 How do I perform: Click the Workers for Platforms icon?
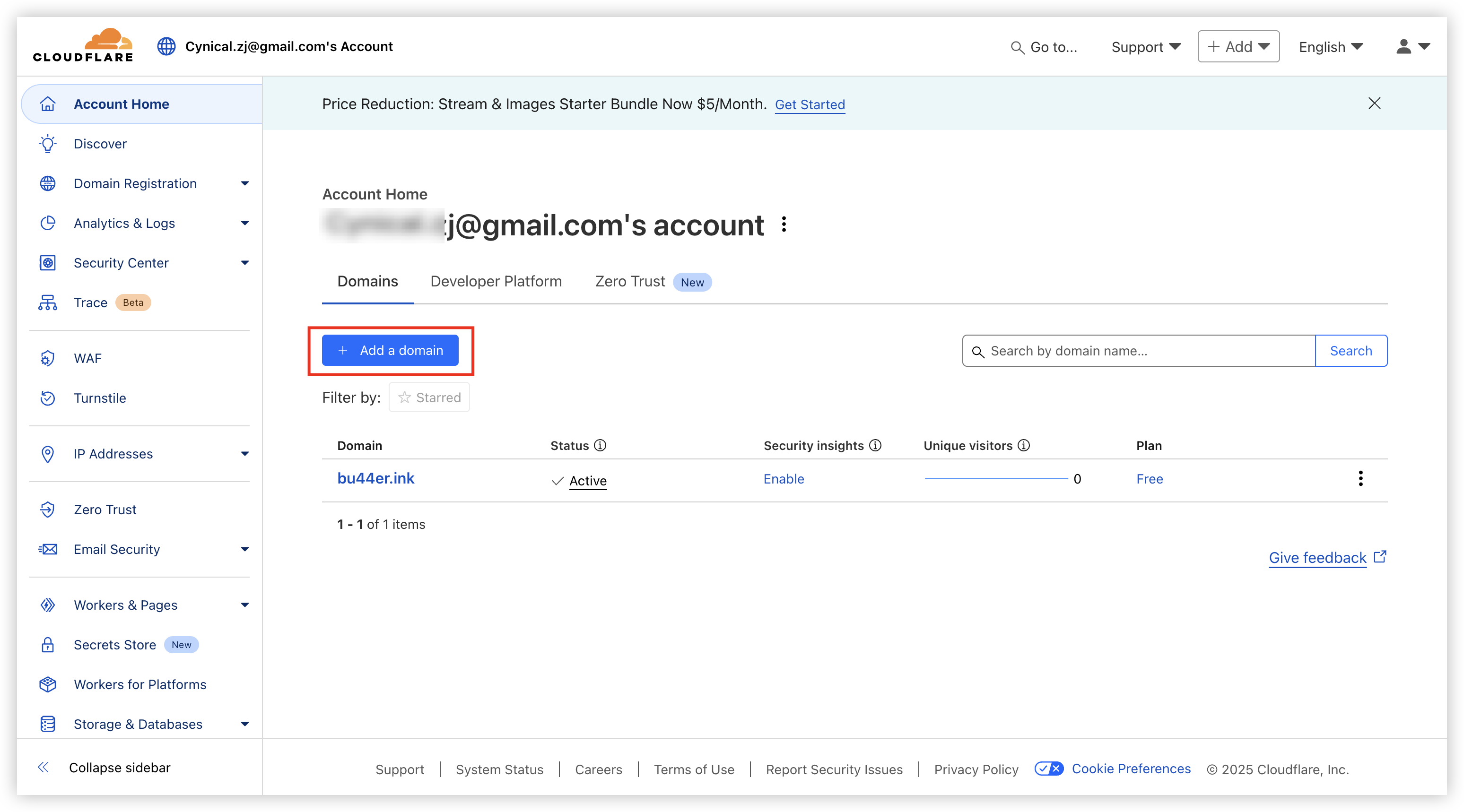point(48,685)
